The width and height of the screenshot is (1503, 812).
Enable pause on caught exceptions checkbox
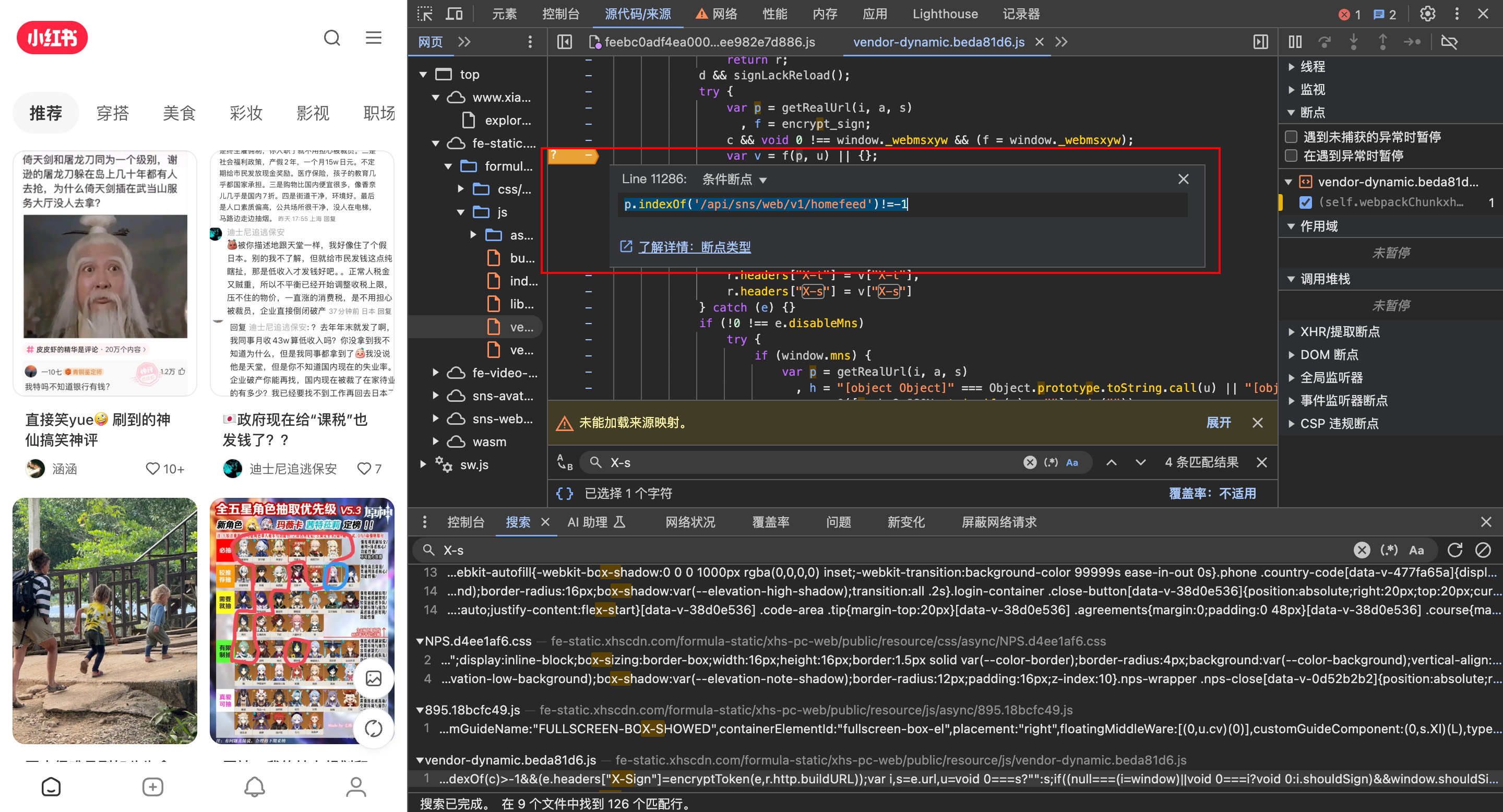pos(1291,156)
